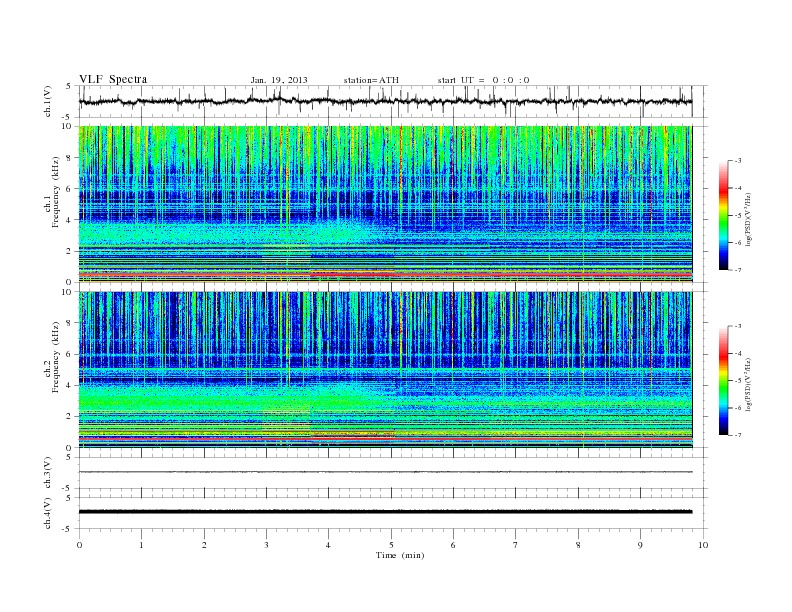Screen dimensions: 792x612
Task: Click the ch.2 colorbar log(PSD) label
Action: [x=748, y=384]
